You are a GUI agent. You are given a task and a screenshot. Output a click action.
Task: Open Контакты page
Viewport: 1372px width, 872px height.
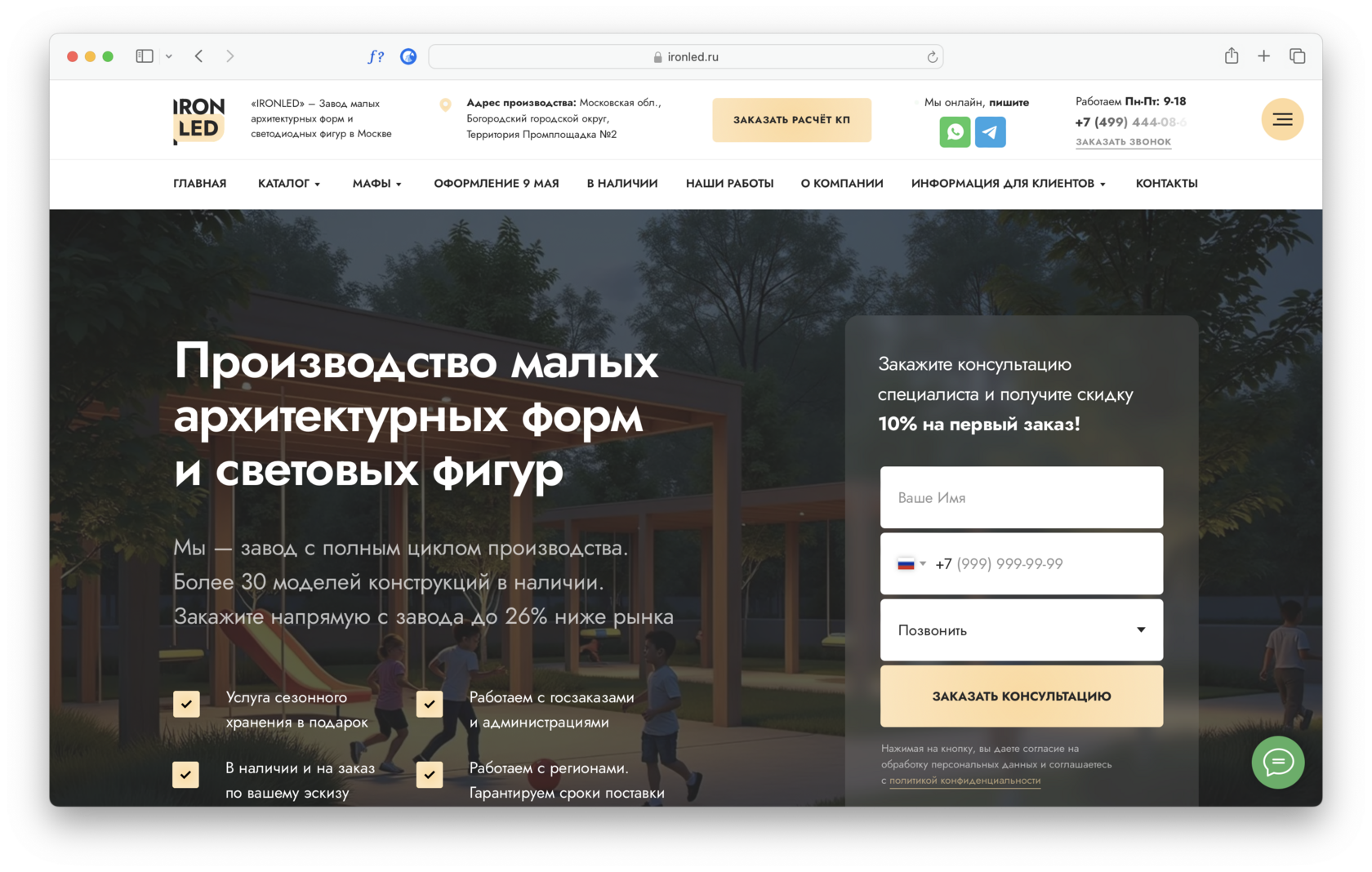1167,184
